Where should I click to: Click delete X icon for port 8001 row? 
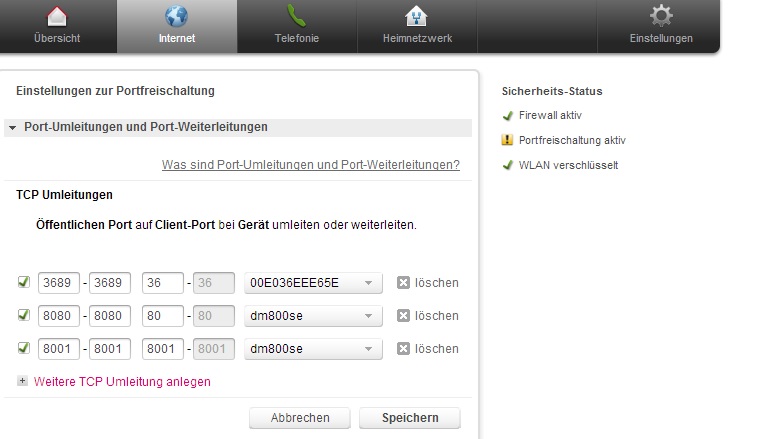[403, 348]
